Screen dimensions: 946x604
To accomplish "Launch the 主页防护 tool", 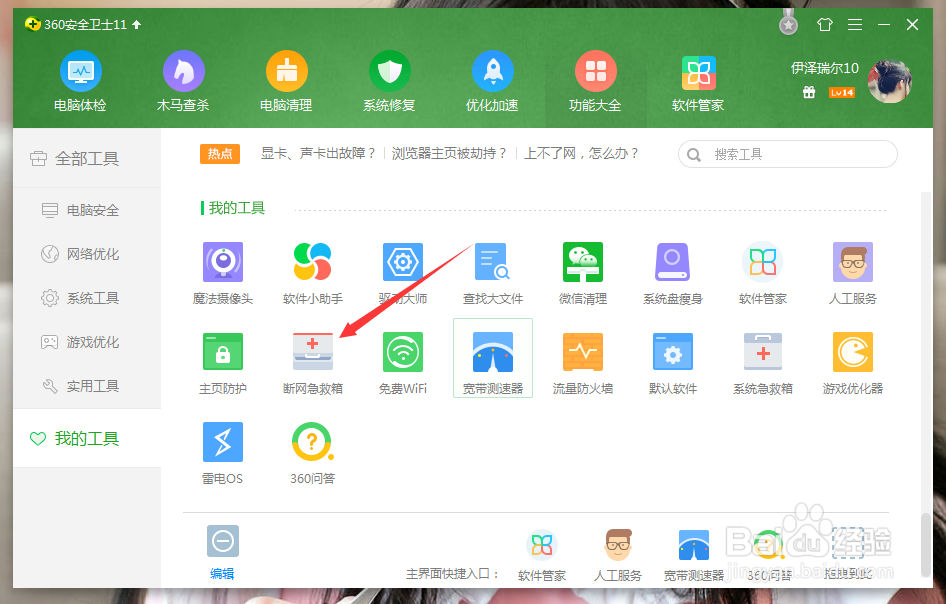I will (x=223, y=363).
